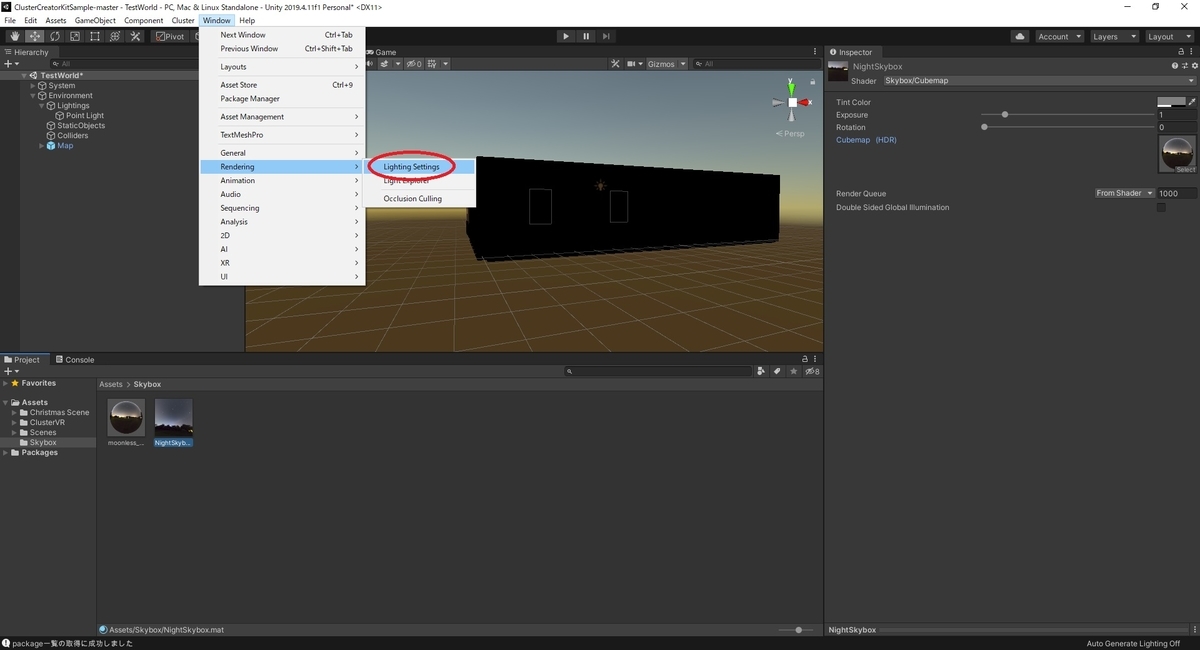
Task: Expand the Map prefab
Action: (x=42, y=145)
